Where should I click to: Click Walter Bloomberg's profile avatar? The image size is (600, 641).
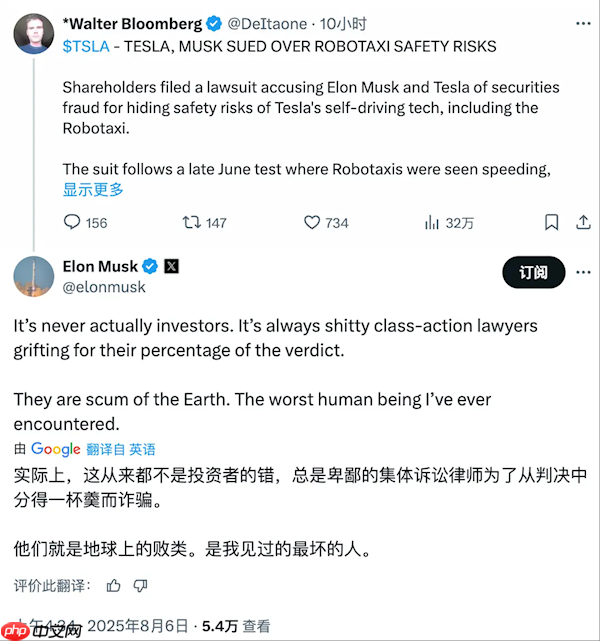[x=33, y=34]
